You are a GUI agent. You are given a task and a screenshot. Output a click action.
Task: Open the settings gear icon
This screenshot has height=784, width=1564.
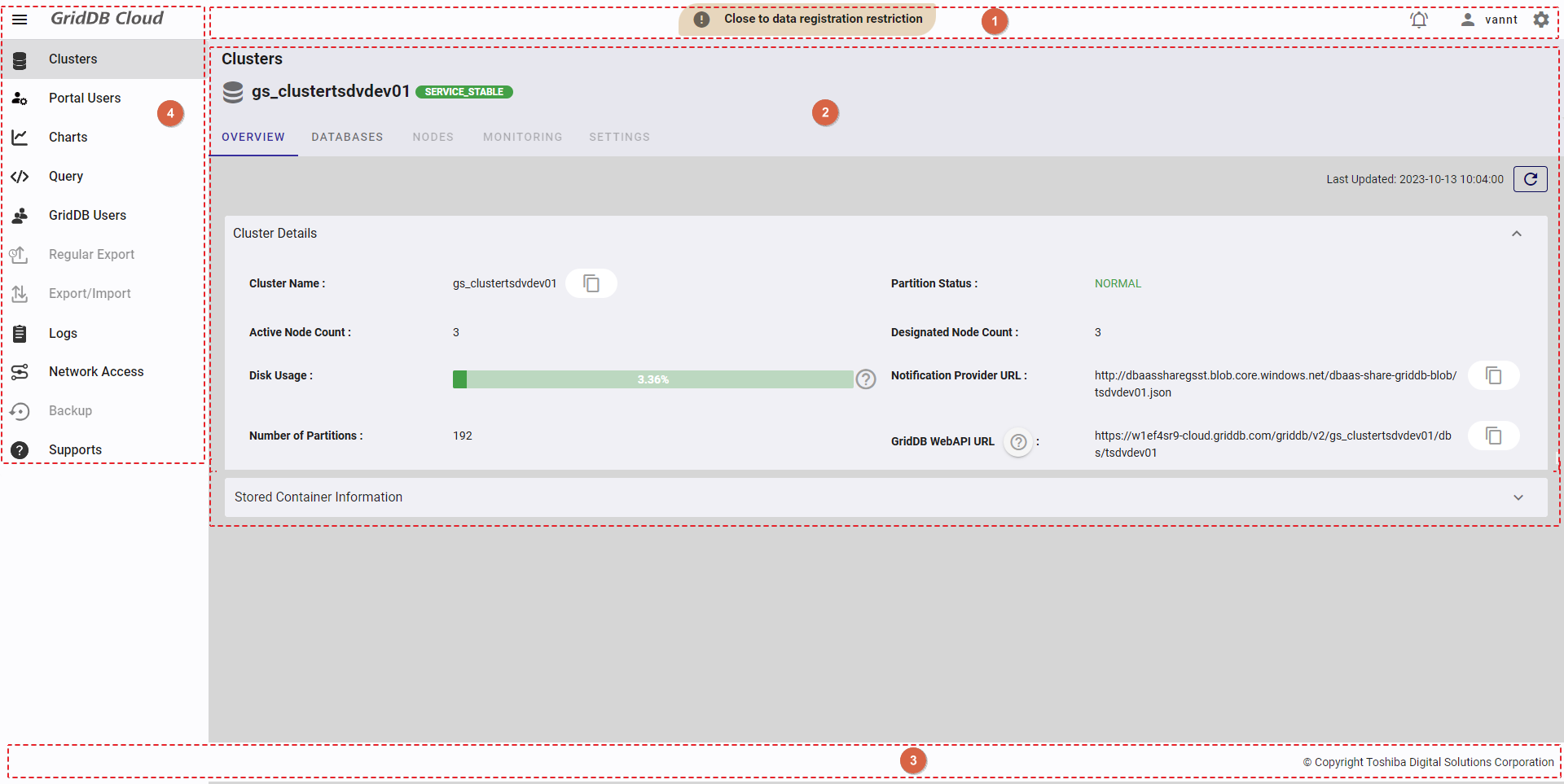coord(1540,20)
